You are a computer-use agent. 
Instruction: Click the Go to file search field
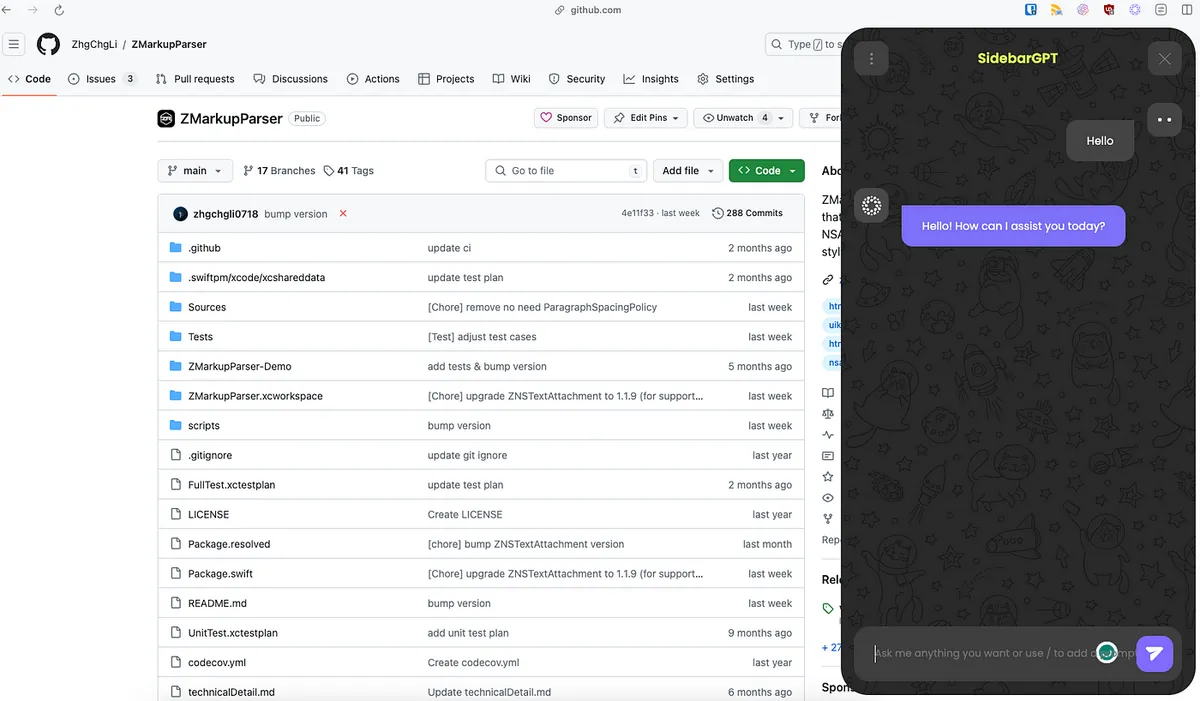pyautogui.click(x=566, y=171)
